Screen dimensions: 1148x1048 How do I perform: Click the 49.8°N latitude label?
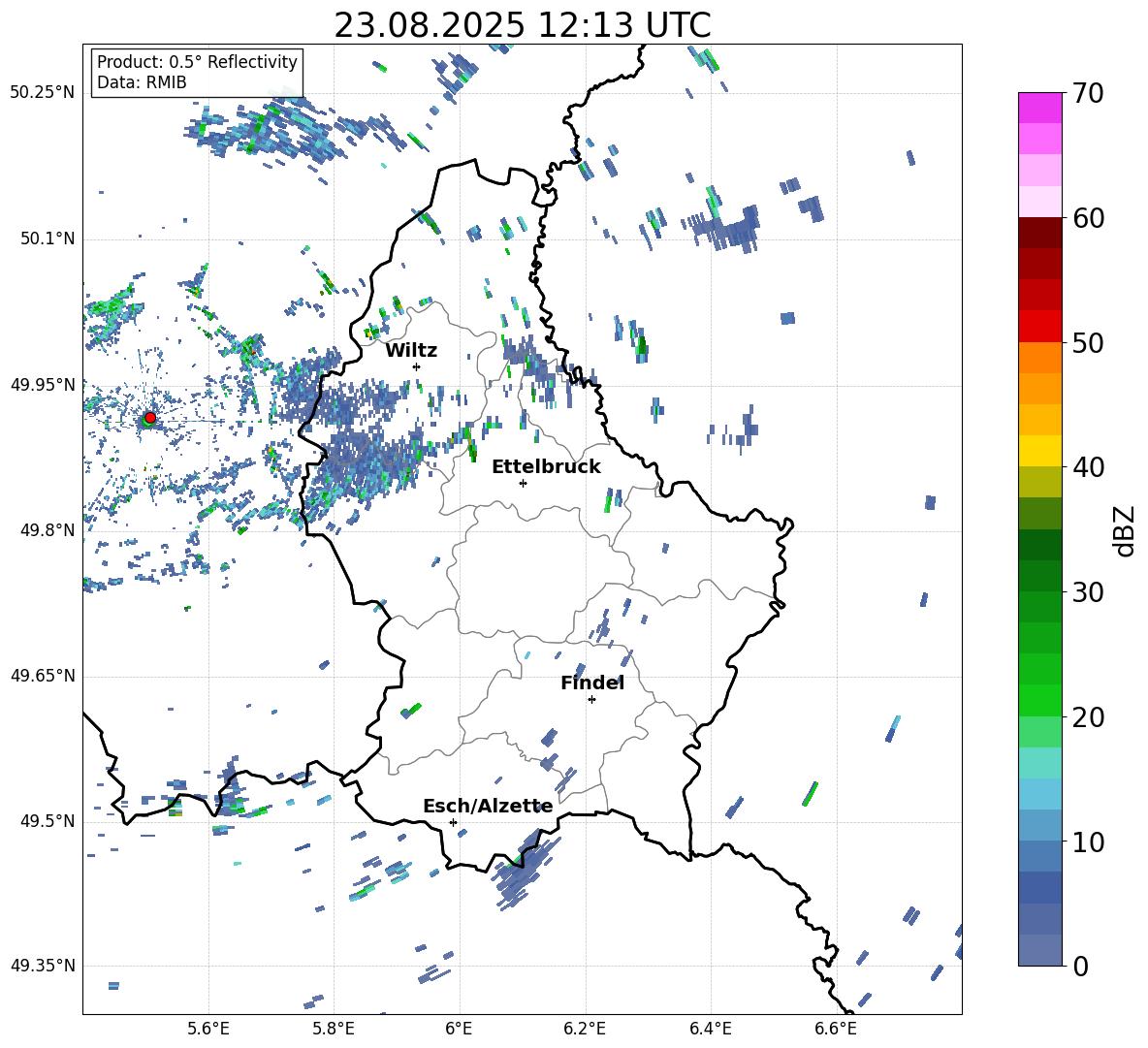pos(47,530)
